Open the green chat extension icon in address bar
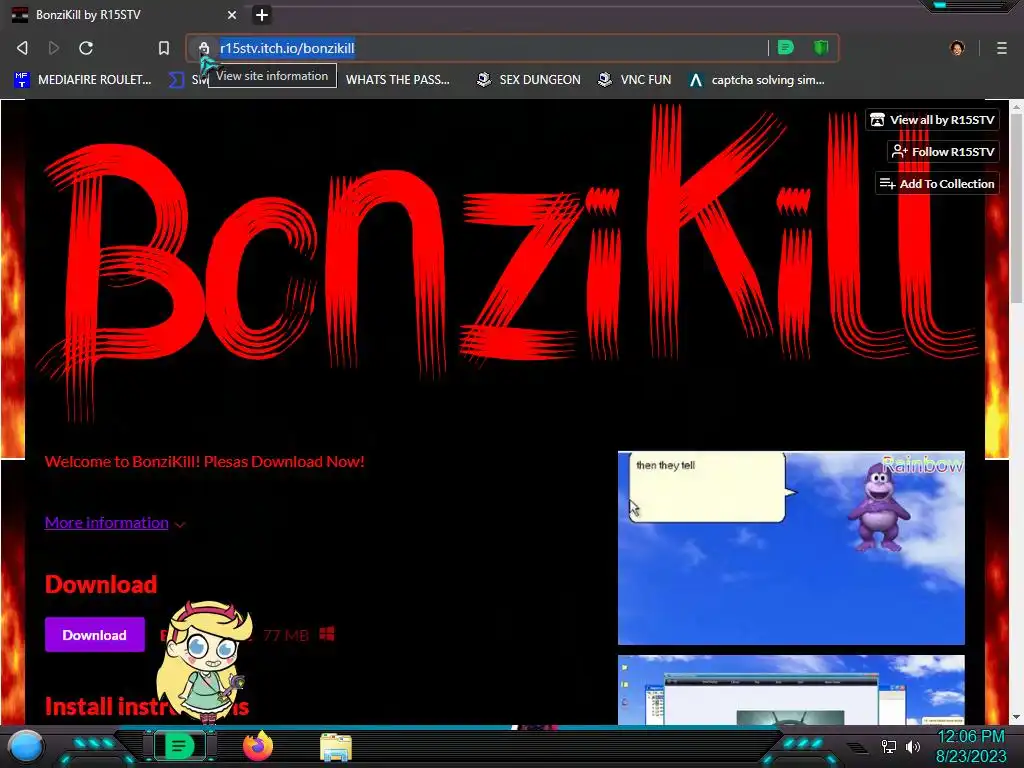1024x768 pixels. tap(786, 48)
